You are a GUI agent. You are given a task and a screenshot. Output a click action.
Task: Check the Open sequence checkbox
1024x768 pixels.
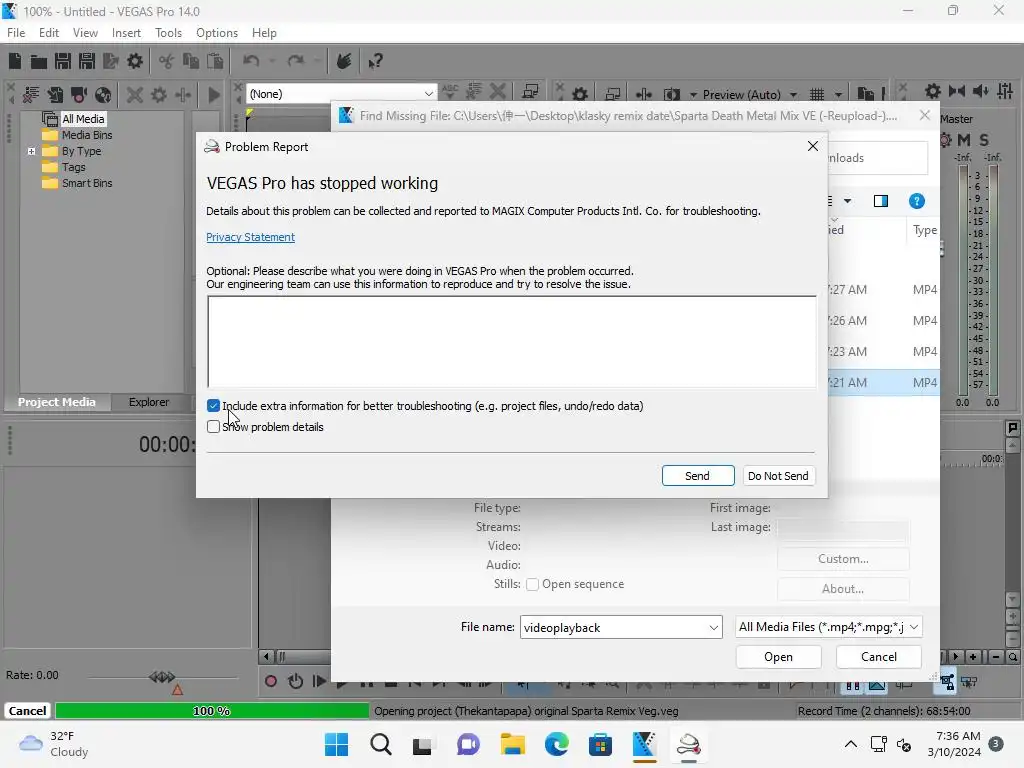pos(532,584)
